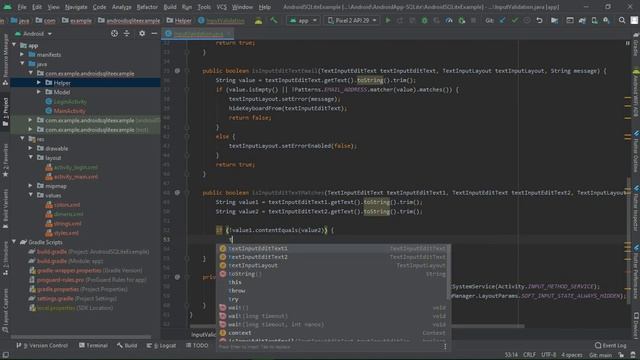The image size is (640, 360).
Task: Open strings.xml in values folder
Action: (67, 223)
